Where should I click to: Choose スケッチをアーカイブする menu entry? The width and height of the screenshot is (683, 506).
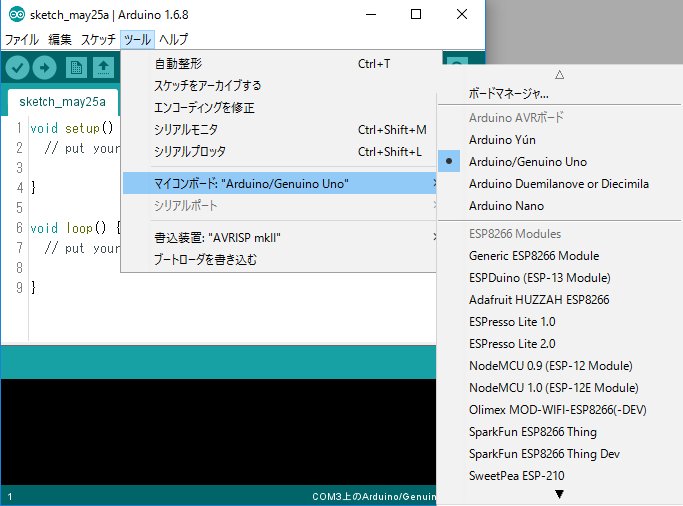tap(279, 85)
